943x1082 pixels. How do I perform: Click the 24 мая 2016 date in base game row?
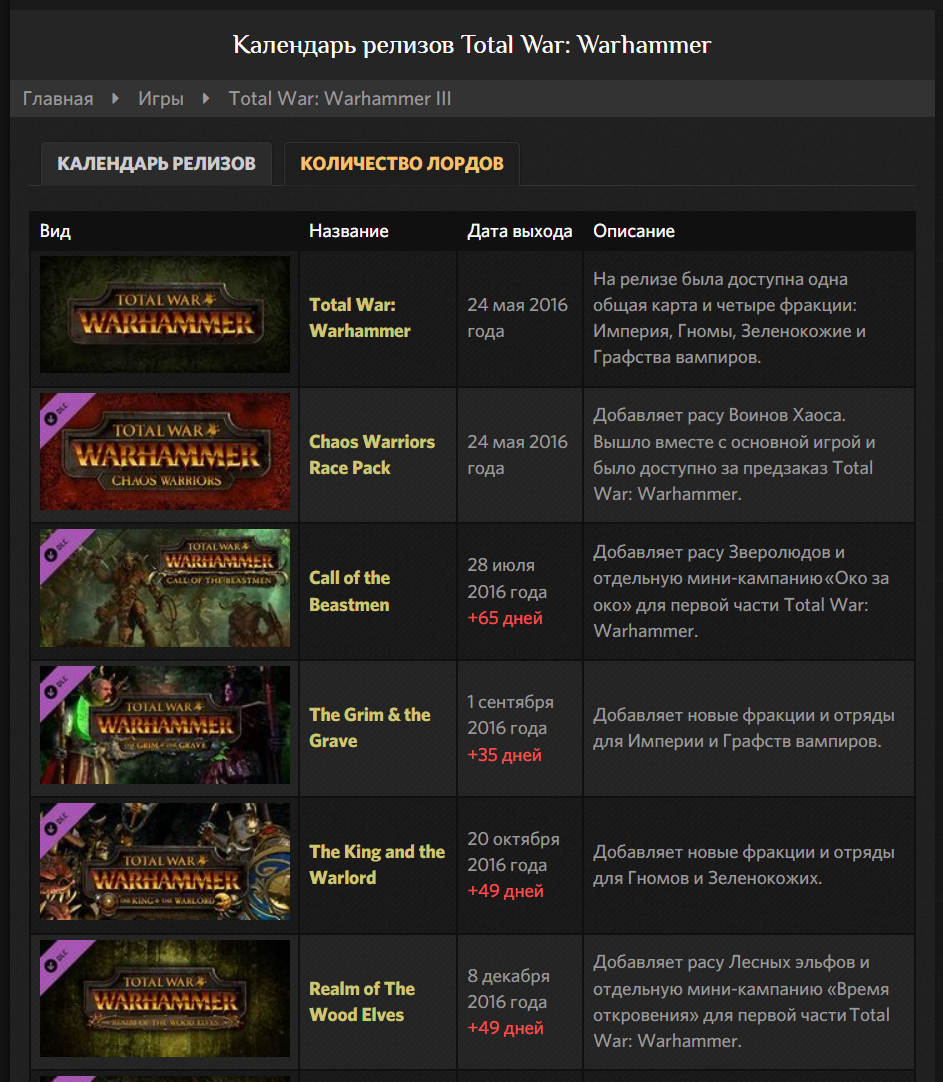tap(517, 317)
